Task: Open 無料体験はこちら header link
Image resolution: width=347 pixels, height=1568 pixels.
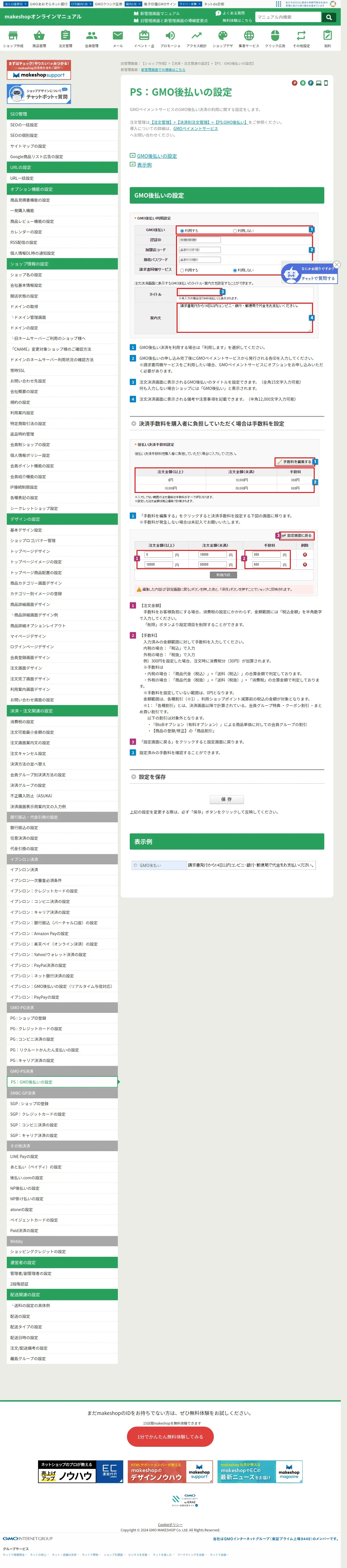Action: (237, 21)
